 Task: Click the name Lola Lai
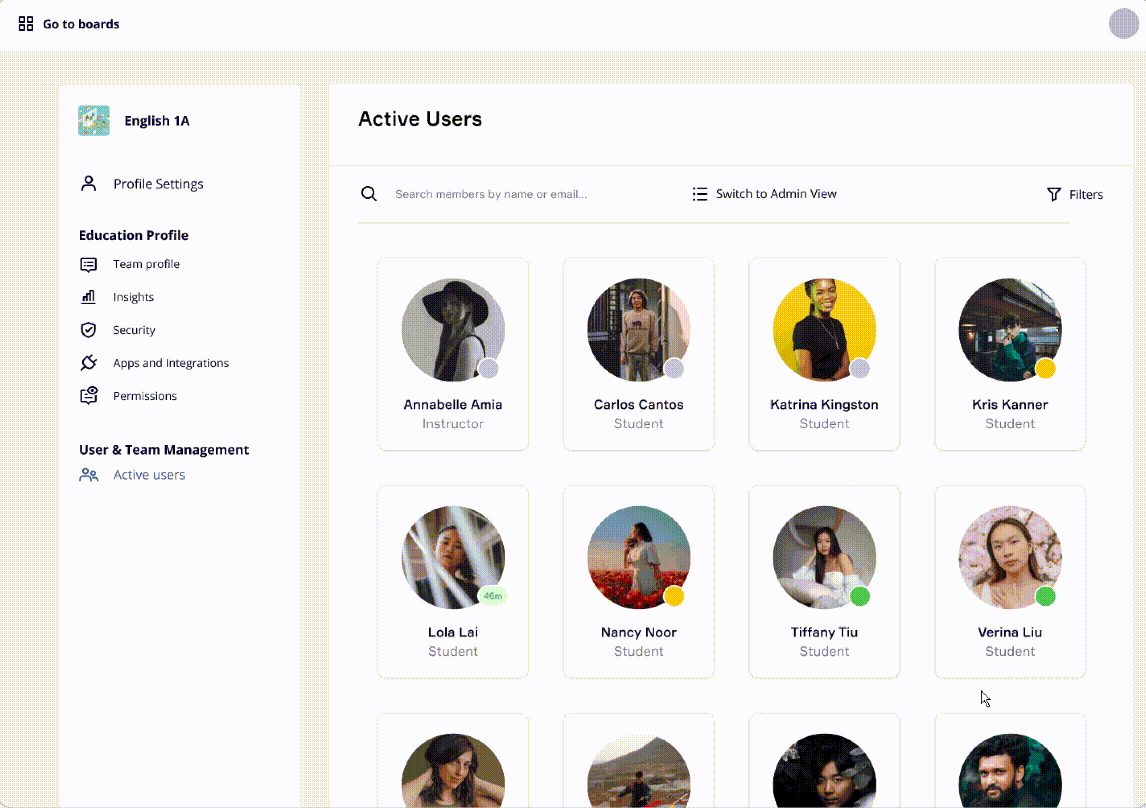pyautogui.click(x=452, y=632)
